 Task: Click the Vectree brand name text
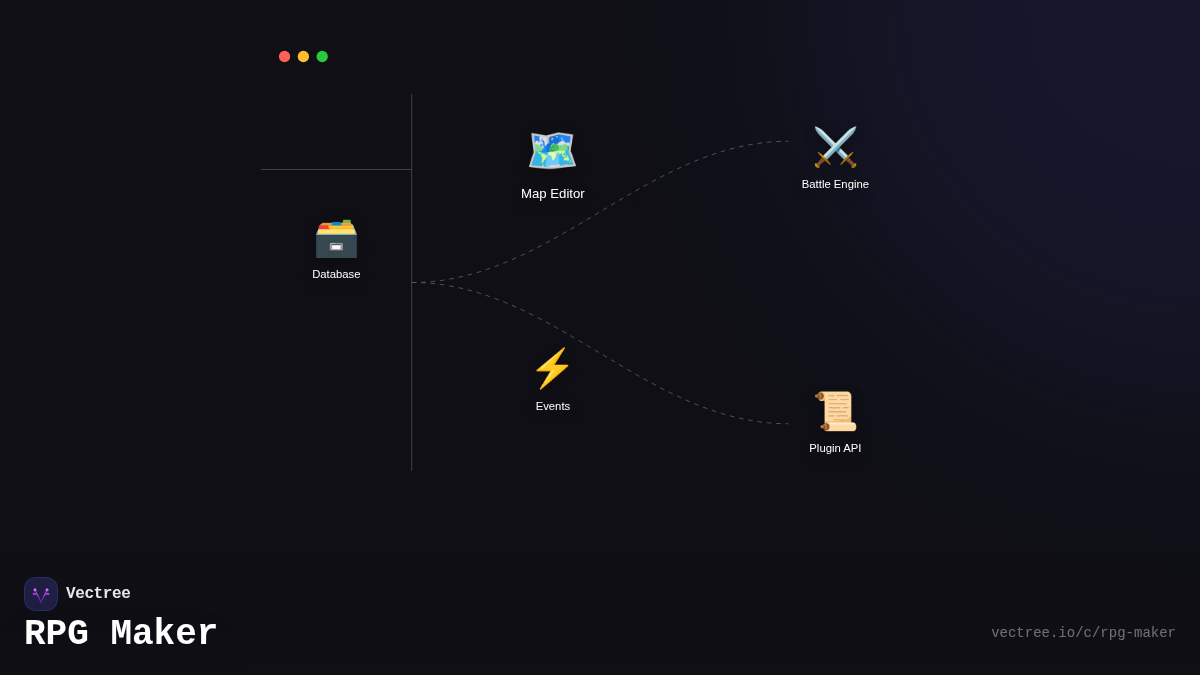pyautogui.click(x=98, y=594)
